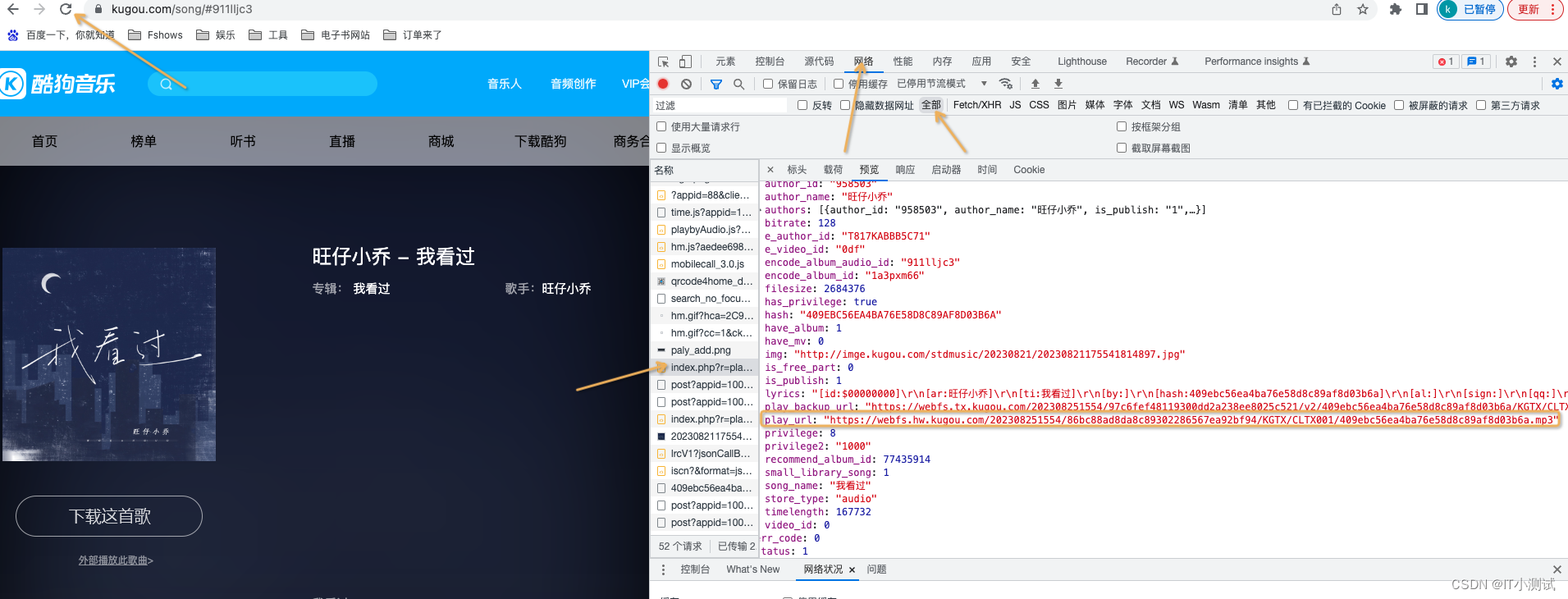
Task: Expand the authors array in the preview
Action: point(761,210)
